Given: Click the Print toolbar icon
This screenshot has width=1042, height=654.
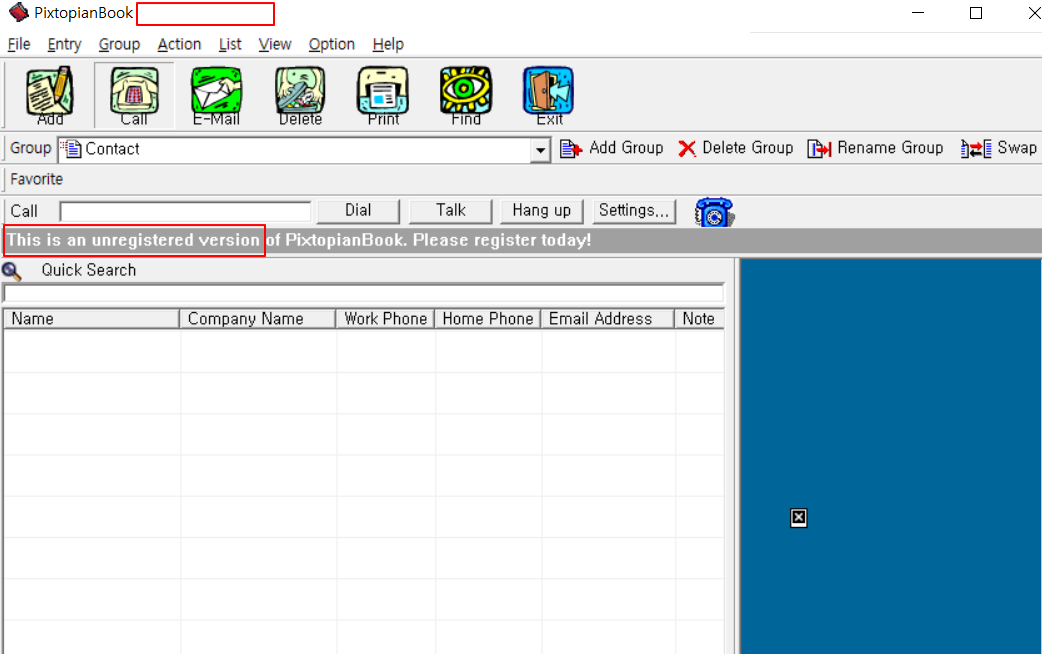Looking at the screenshot, I should point(383,95).
